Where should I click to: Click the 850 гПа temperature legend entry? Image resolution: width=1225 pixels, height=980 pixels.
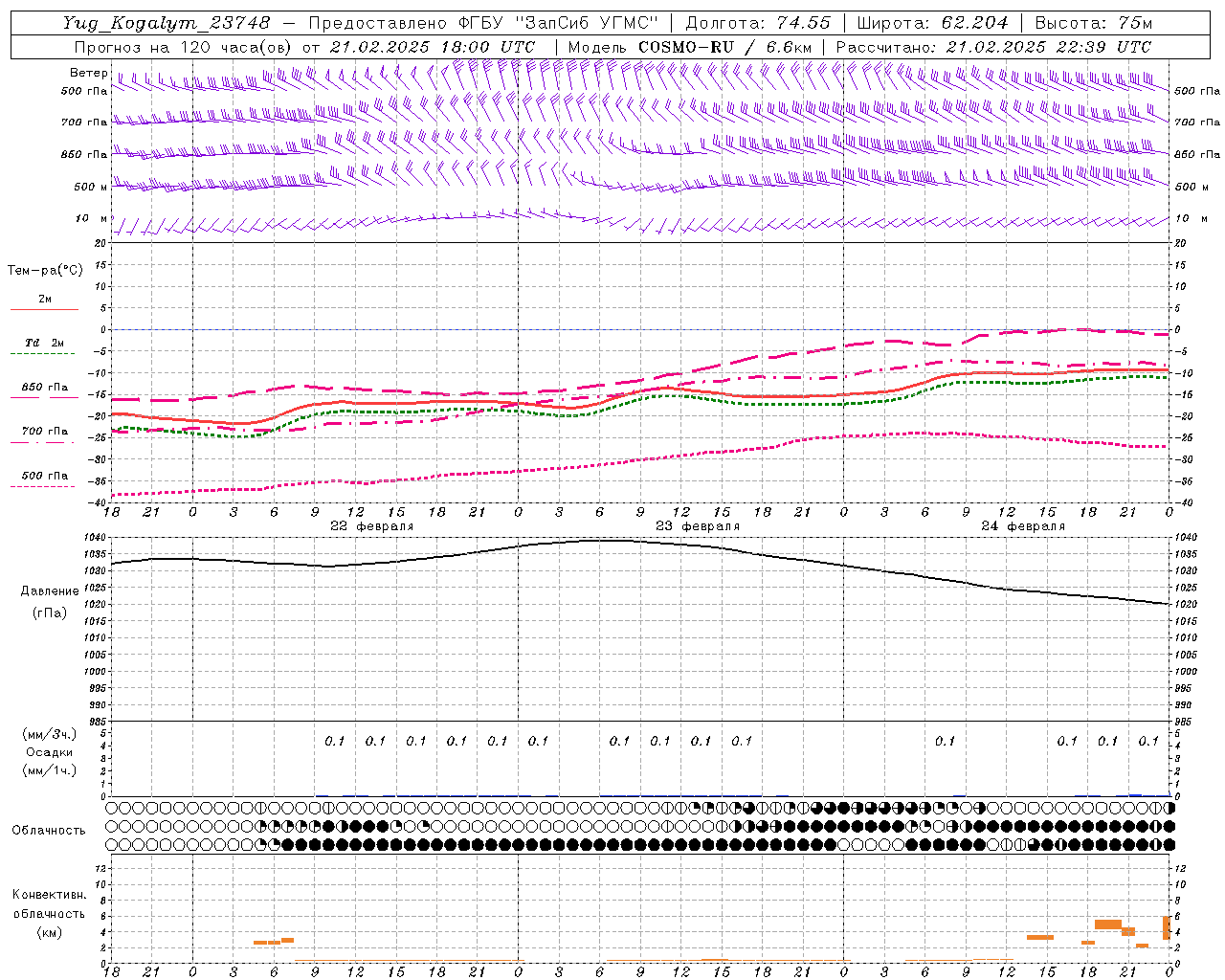pos(45,388)
